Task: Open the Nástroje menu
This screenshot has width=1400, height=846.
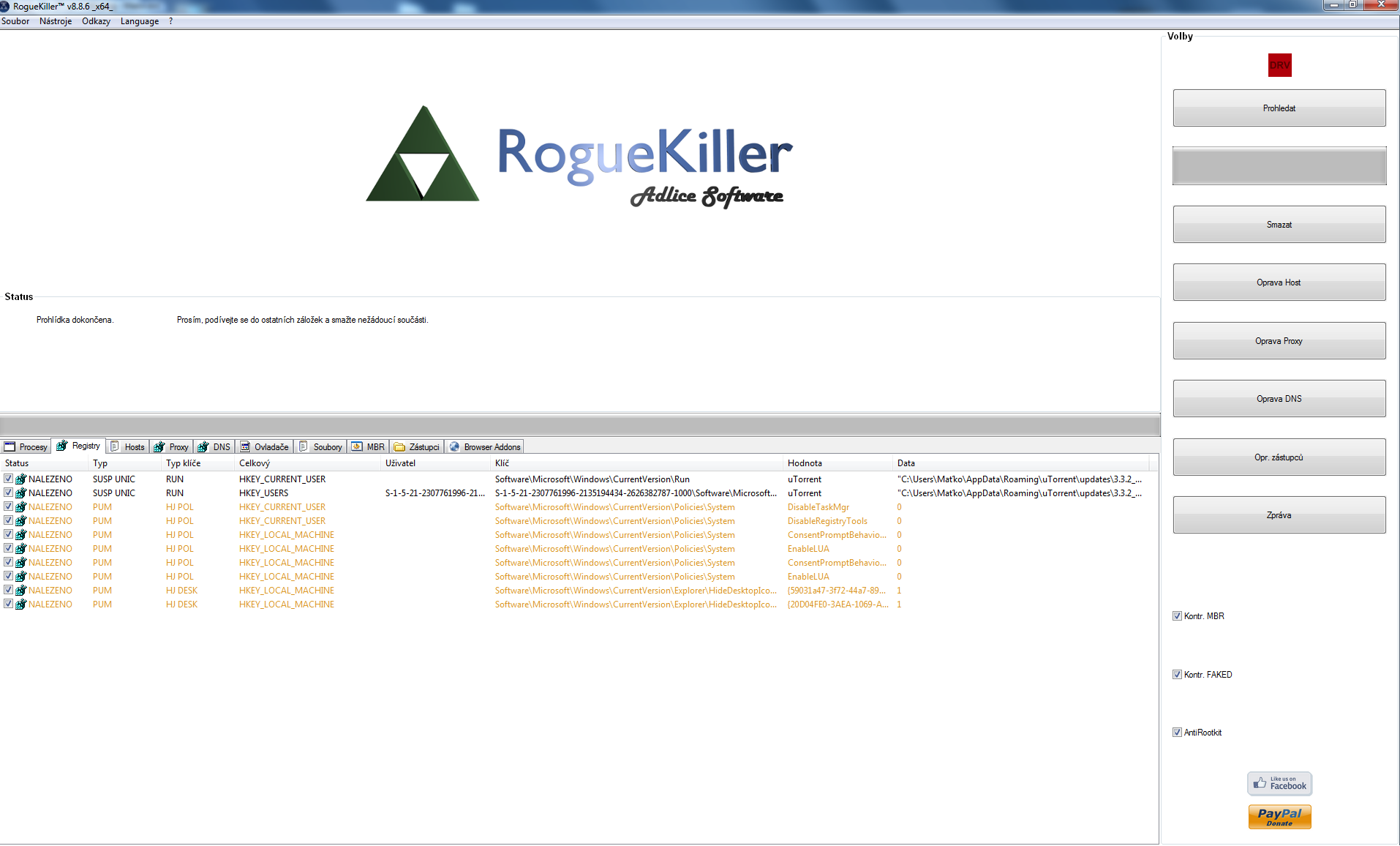Action: click(56, 21)
